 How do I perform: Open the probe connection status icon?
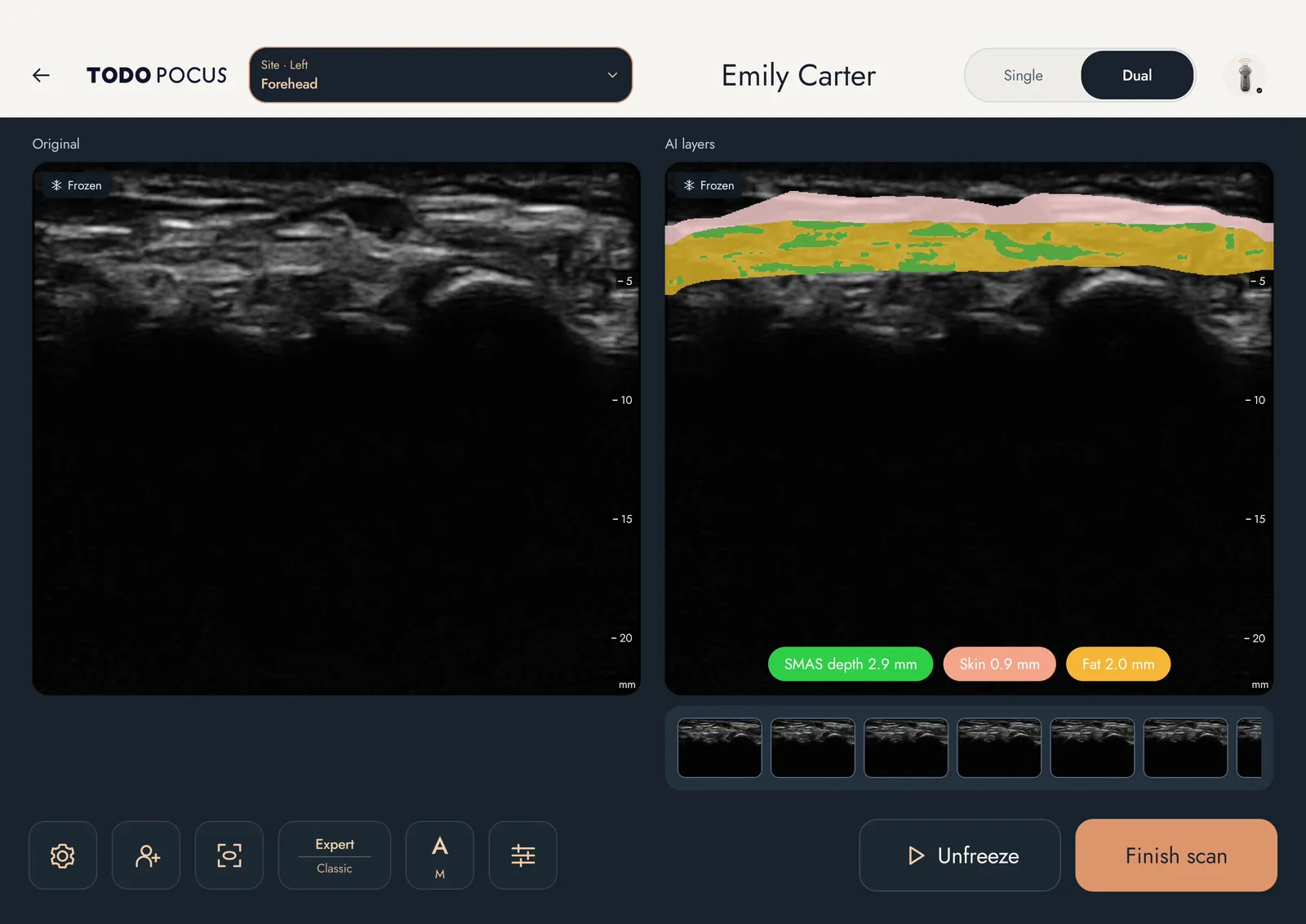click(1246, 75)
